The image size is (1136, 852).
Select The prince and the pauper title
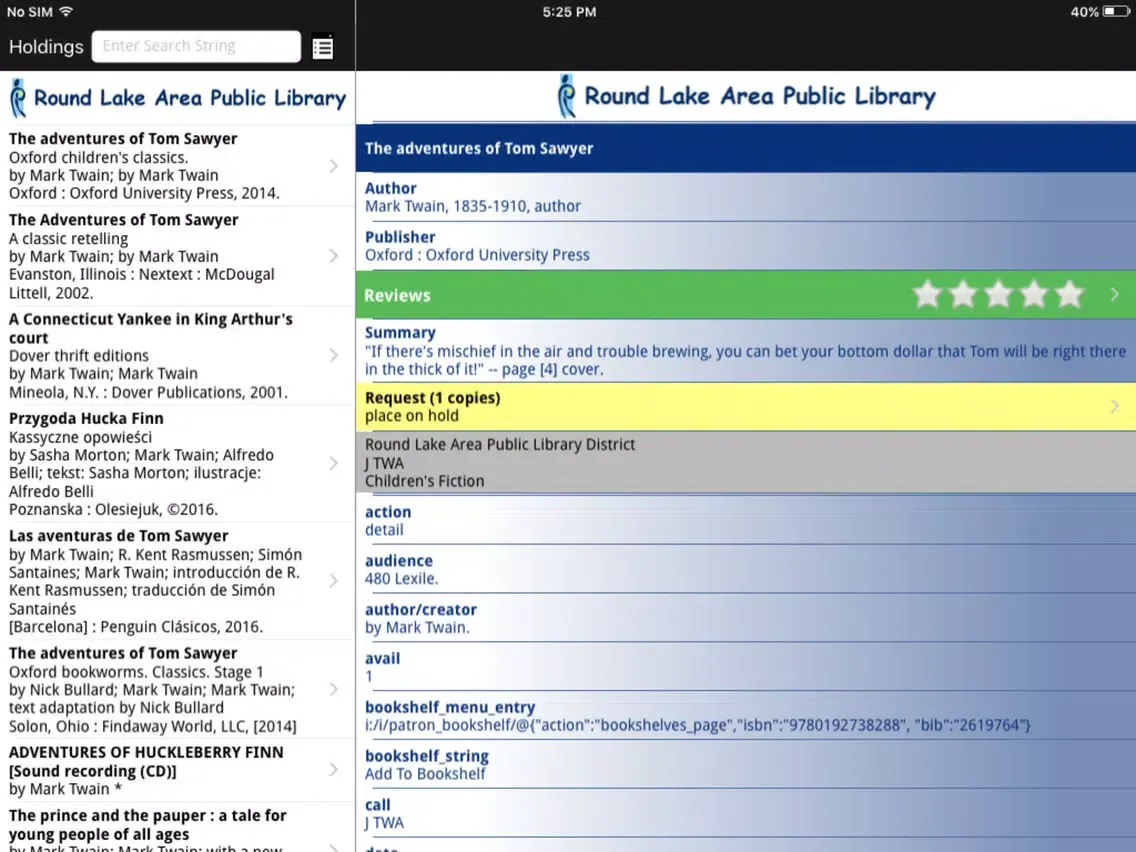click(148, 825)
